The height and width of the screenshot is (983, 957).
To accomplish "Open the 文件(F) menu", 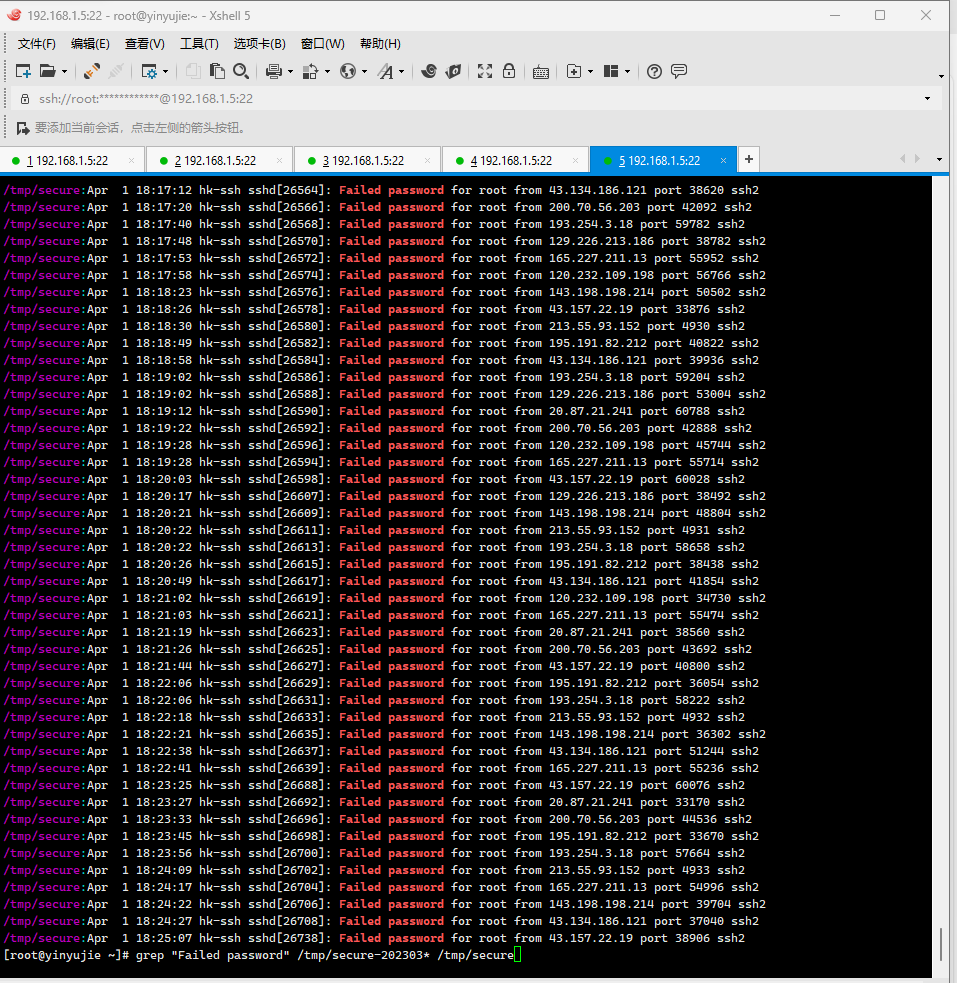I will pyautogui.click(x=36, y=44).
